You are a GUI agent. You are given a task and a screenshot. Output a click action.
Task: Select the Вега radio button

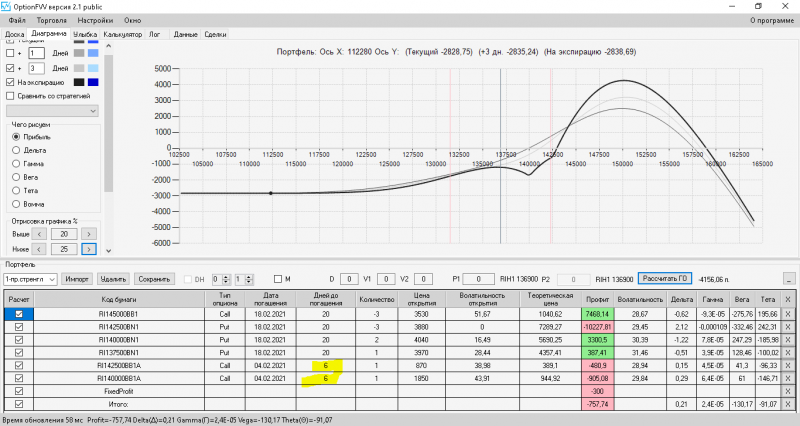tap(16, 177)
